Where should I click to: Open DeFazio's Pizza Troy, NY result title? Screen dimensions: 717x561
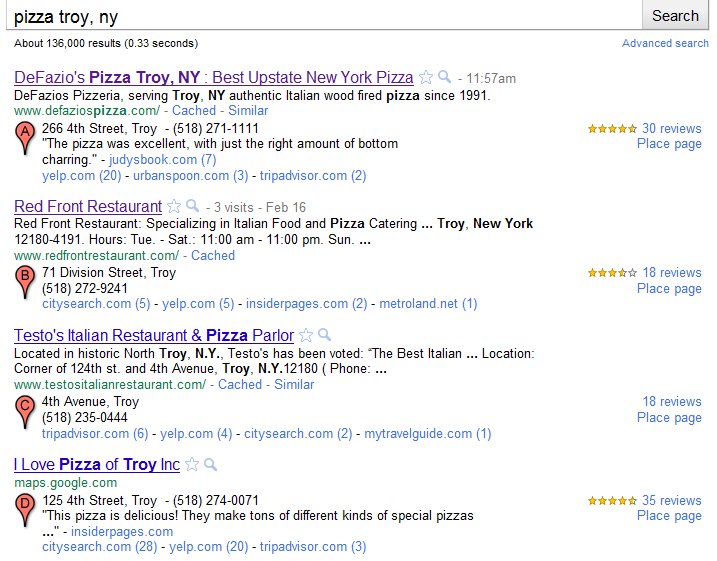(214, 77)
